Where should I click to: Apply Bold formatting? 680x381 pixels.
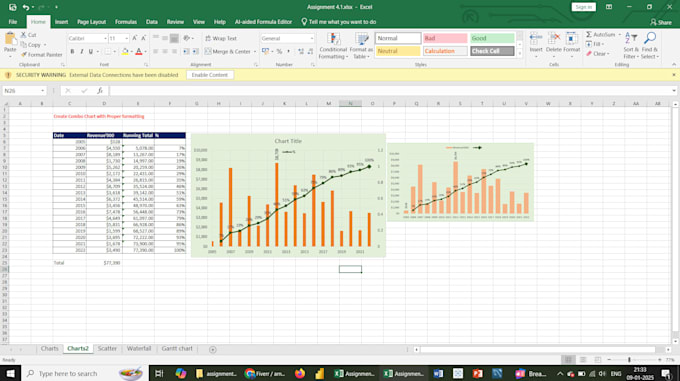coord(72,52)
